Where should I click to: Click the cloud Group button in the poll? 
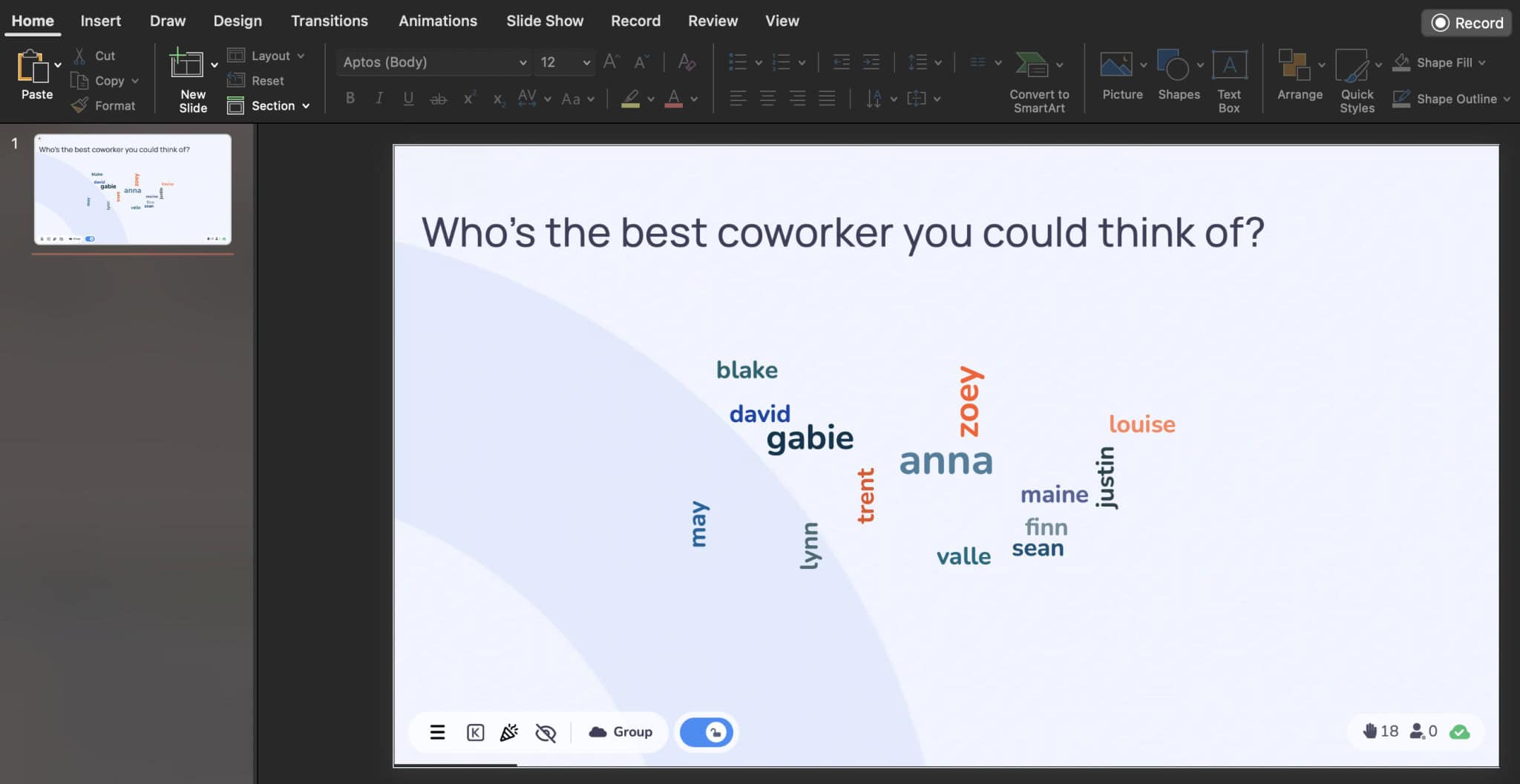(x=620, y=732)
